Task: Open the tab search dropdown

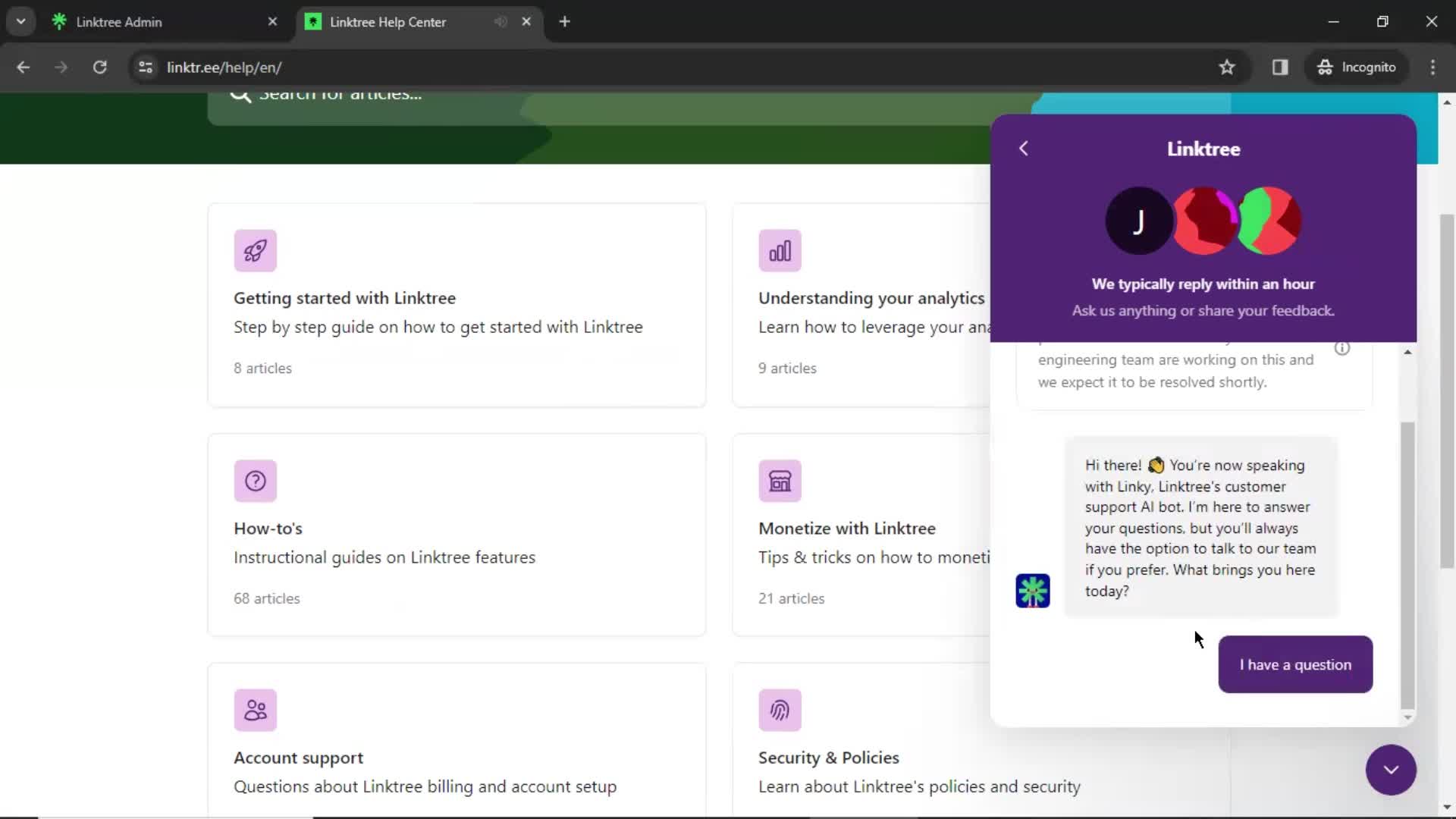Action: pyautogui.click(x=20, y=22)
